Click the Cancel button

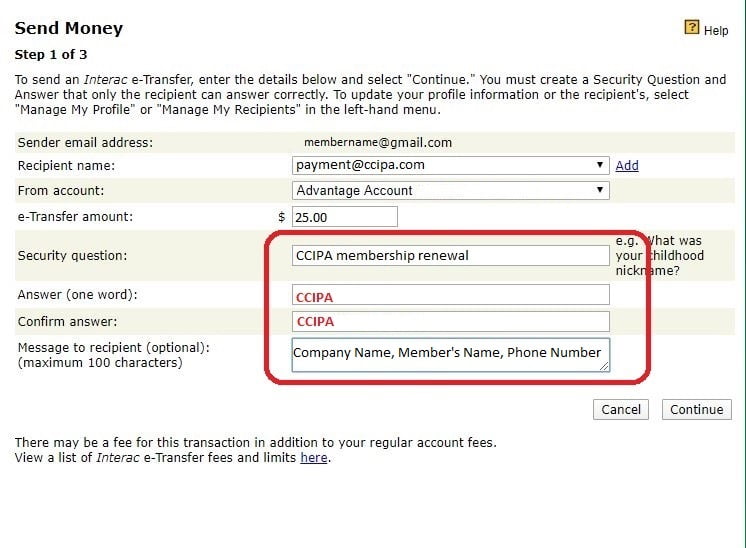620,410
